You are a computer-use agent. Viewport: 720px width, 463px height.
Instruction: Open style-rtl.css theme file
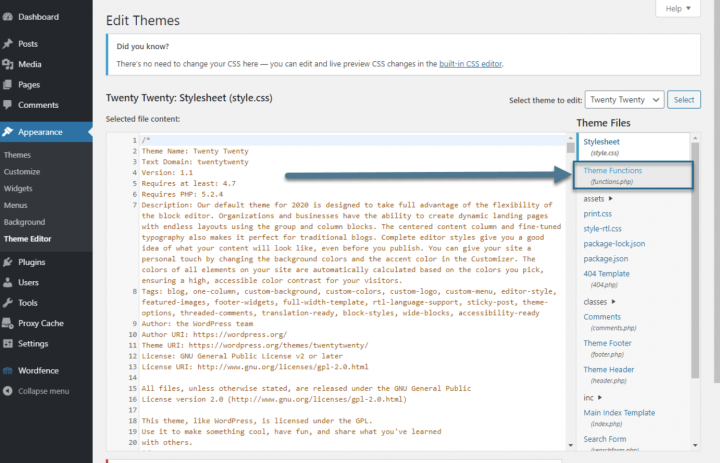tap(602, 229)
